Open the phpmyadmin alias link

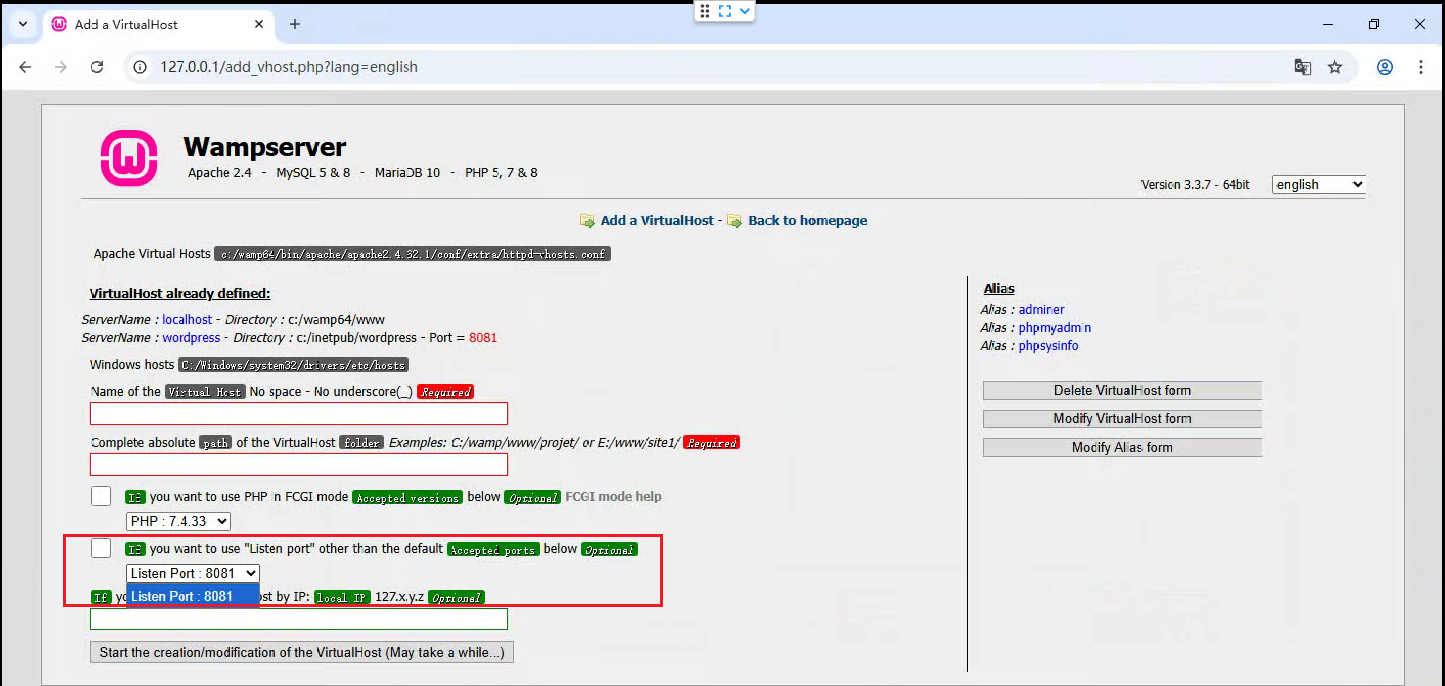(x=1055, y=328)
